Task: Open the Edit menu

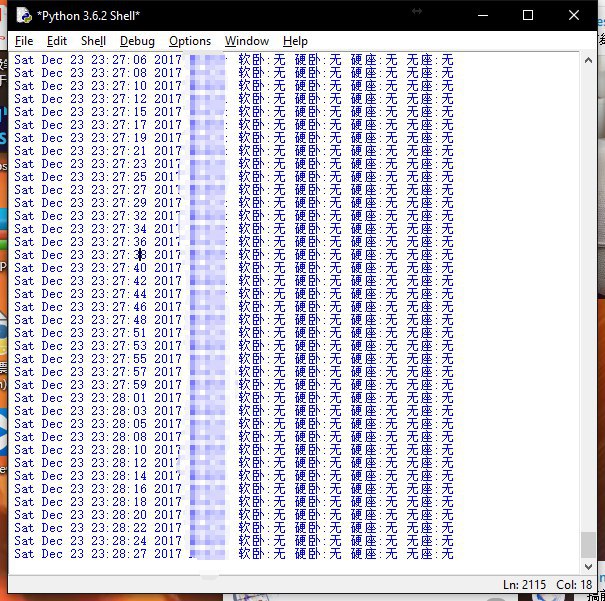Action: pyautogui.click(x=57, y=41)
